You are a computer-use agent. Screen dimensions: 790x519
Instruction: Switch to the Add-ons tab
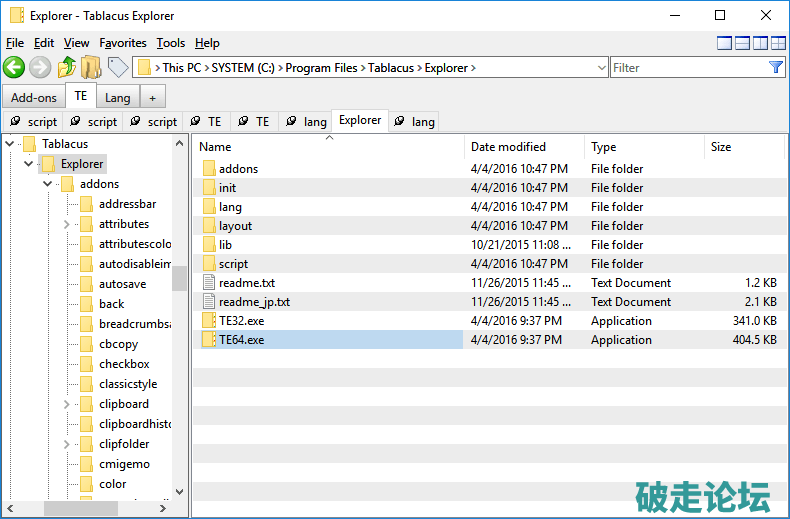click(34, 98)
